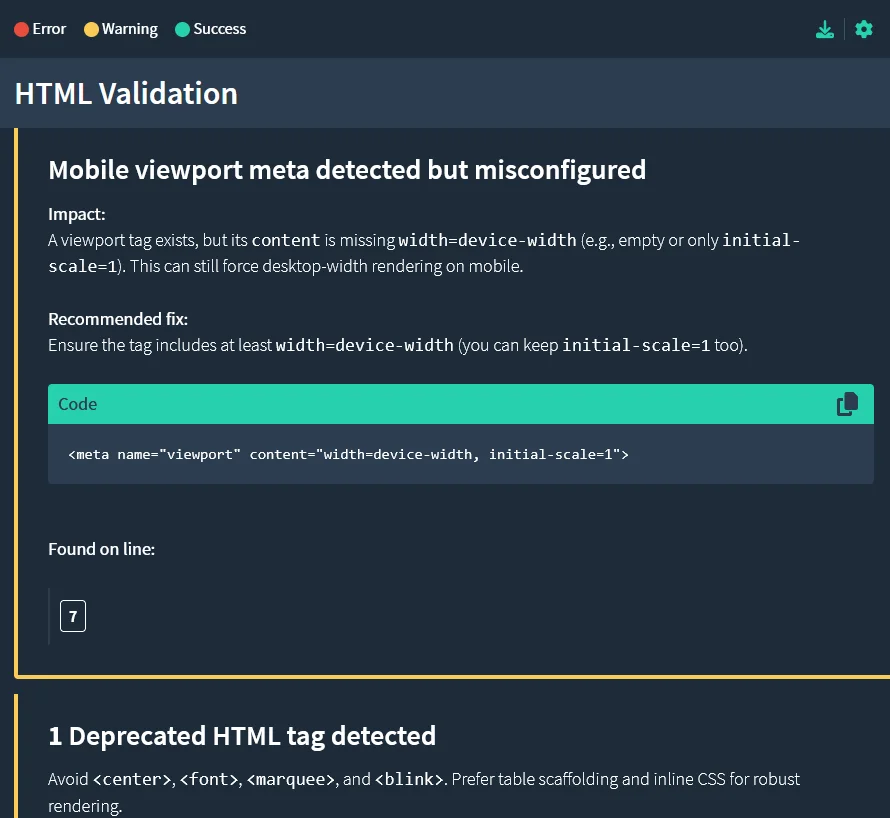890x818 pixels.
Task: Click the Found on line label
Action: [x=101, y=549]
